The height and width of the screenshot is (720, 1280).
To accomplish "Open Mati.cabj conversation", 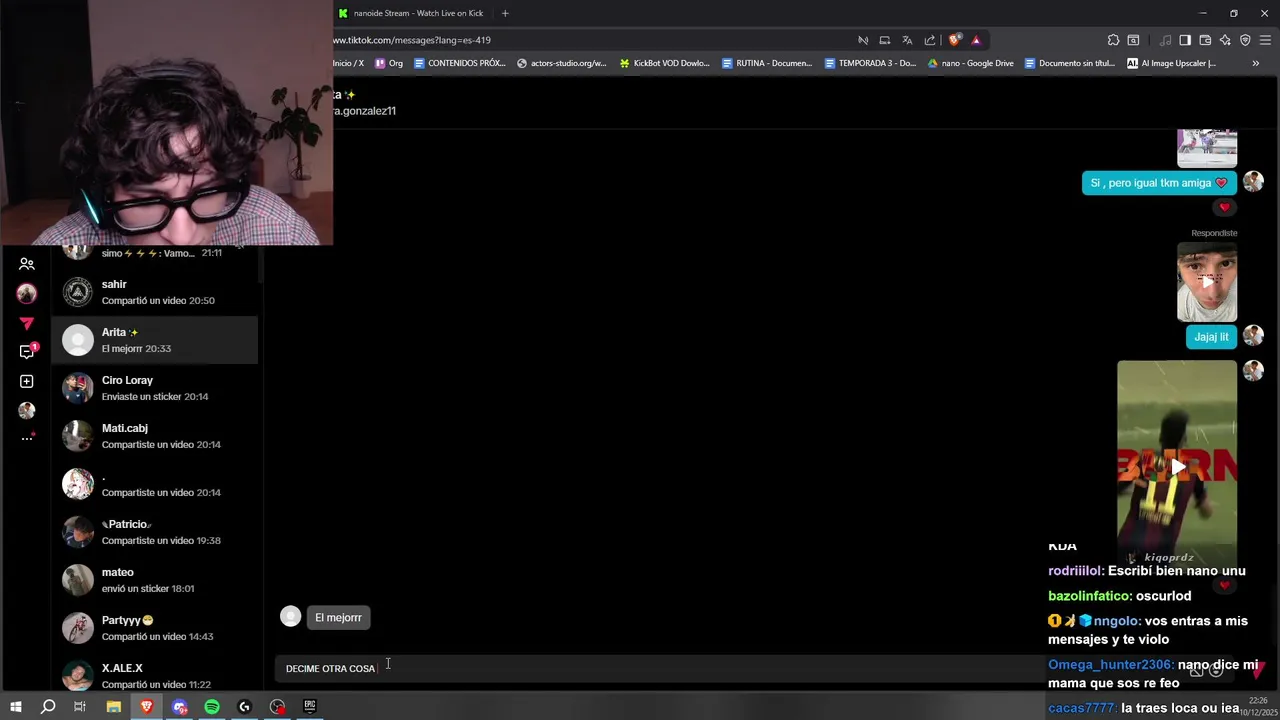I will click(x=155, y=436).
